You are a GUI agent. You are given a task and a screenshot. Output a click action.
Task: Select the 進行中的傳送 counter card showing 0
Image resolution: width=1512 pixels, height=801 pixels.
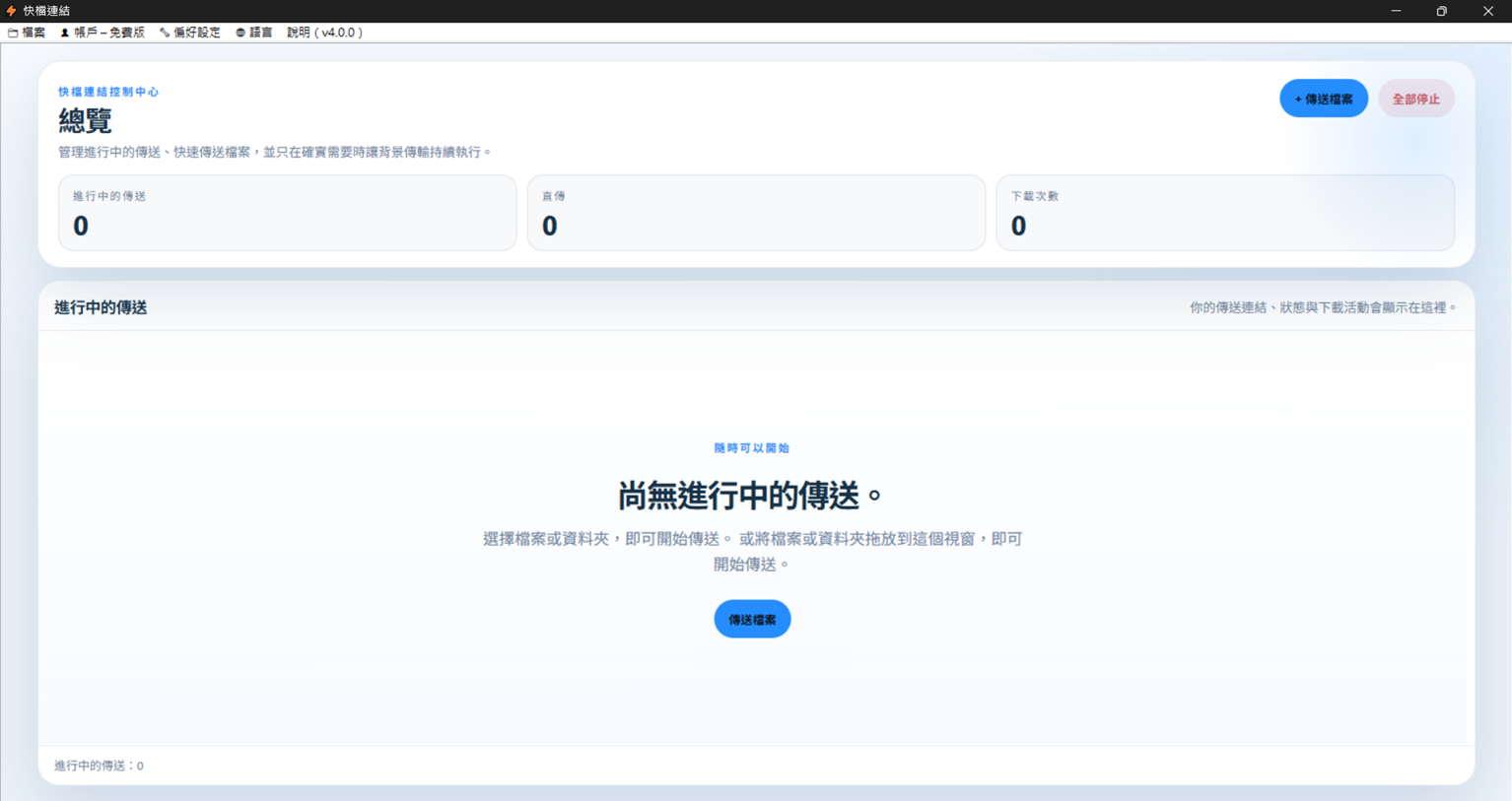click(x=287, y=213)
